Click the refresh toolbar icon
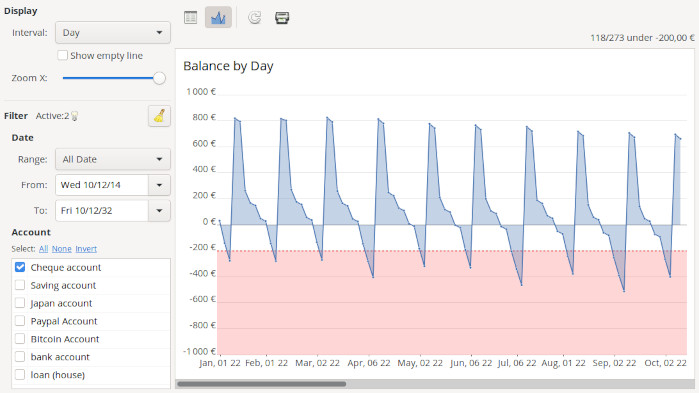699x393 pixels. pyautogui.click(x=255, y=17)
